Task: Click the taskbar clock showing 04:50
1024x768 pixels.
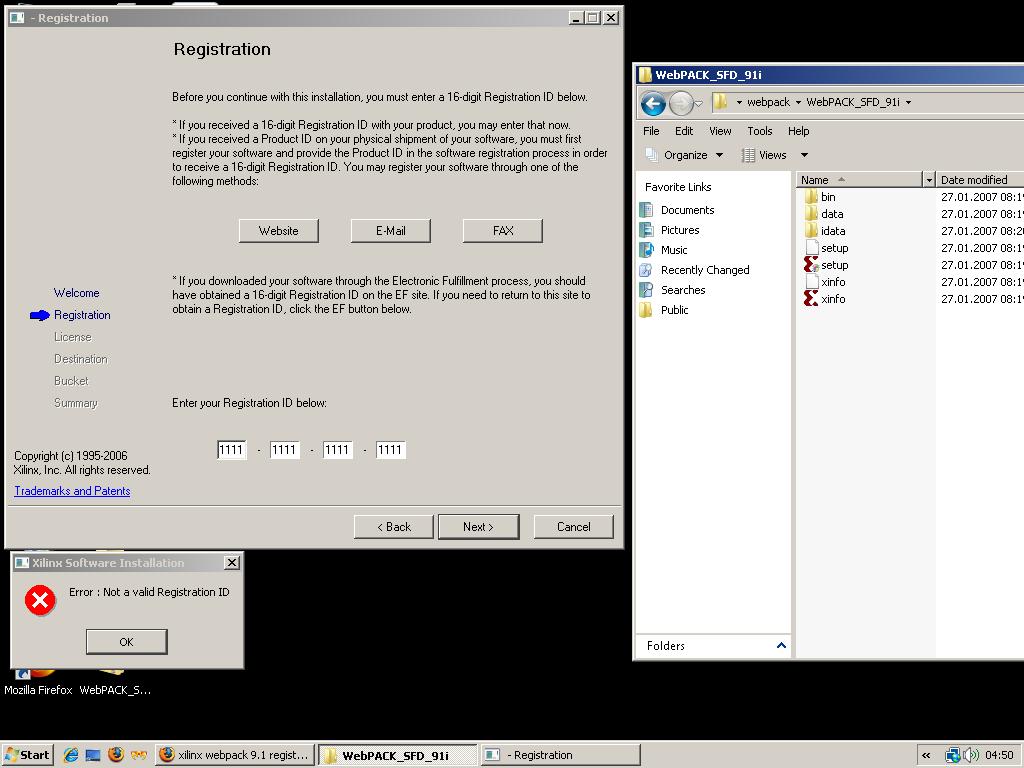Action: tap(999, 755)
